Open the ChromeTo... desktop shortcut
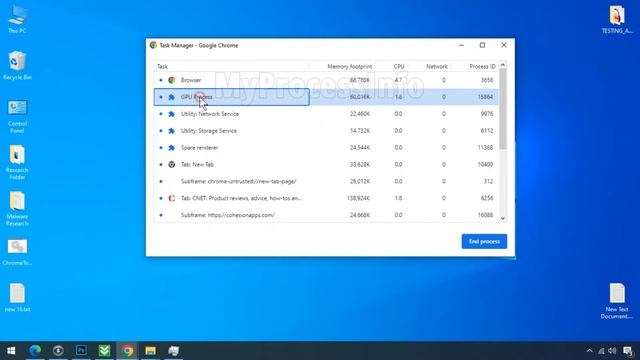Viewport: 640px width, 360px height. tap(17, 252)
